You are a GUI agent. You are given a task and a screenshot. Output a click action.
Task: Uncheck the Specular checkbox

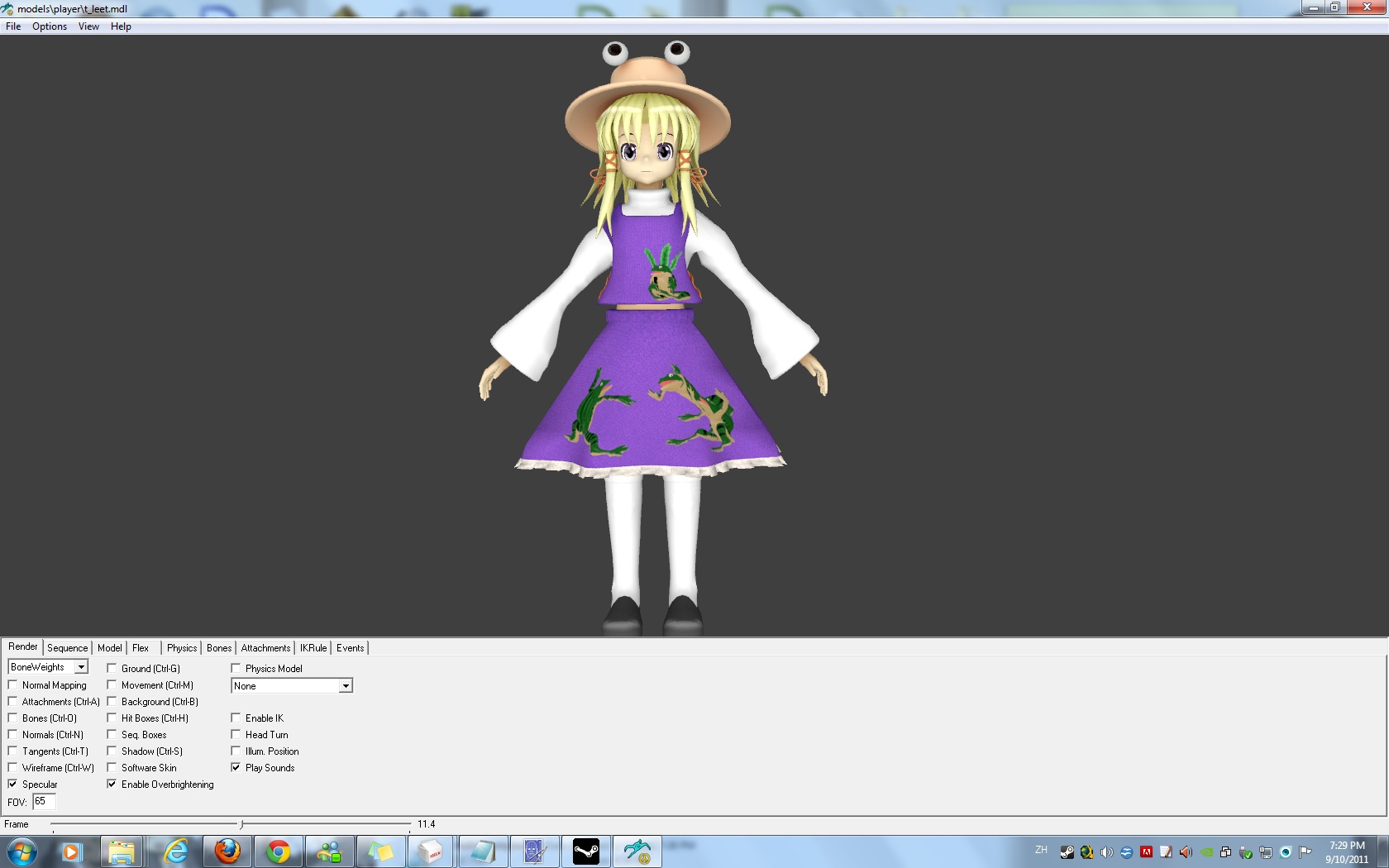point(12,785)
